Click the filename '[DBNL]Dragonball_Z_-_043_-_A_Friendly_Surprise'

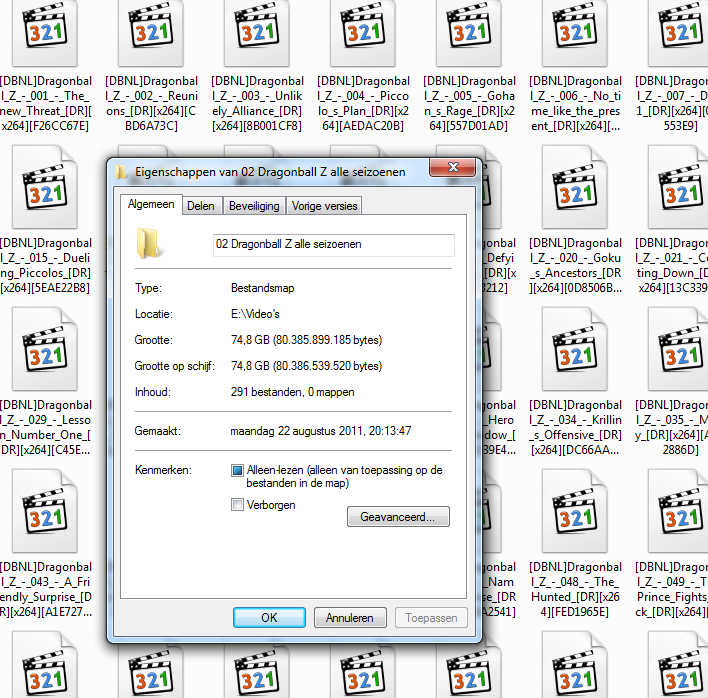pos(45,590)
